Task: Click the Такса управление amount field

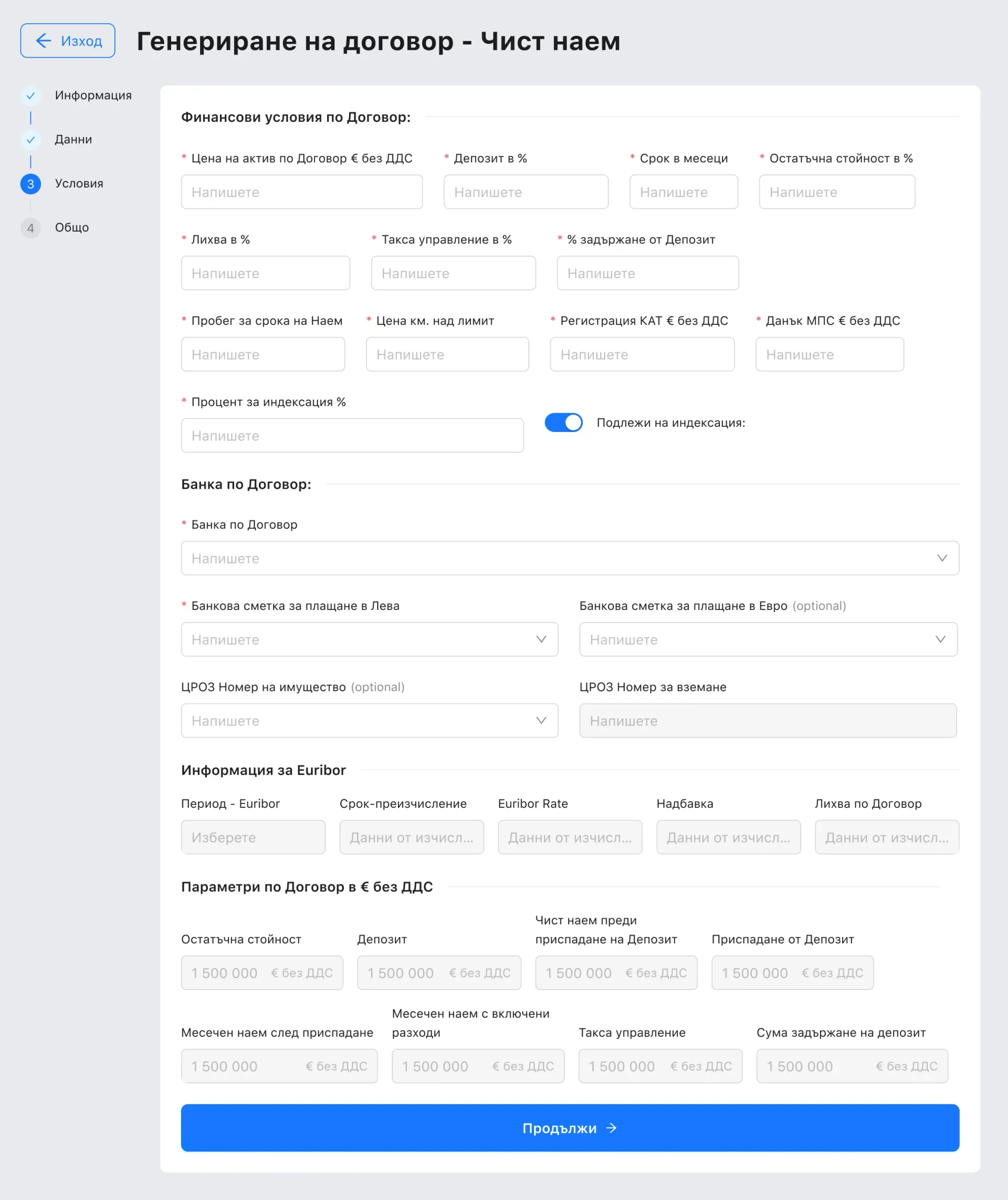Action: point(660,1065)
